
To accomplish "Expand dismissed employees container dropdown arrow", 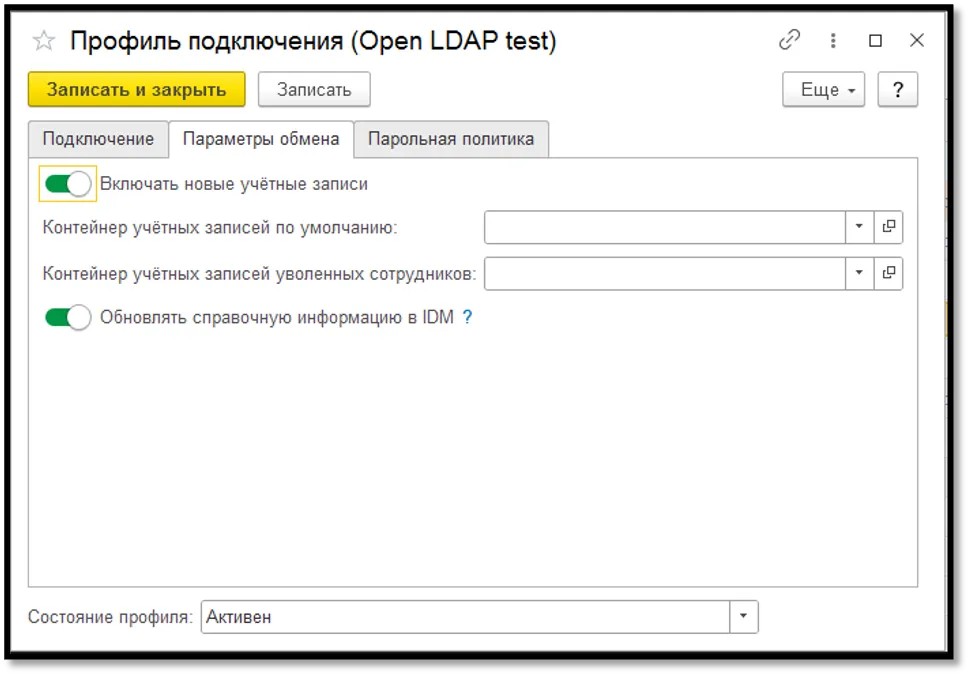I will [858, 272].
